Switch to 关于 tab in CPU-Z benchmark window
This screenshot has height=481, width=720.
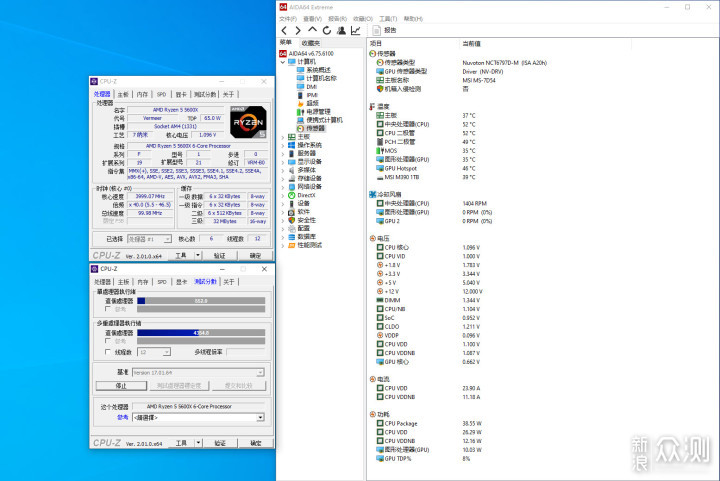coord(229,282)
